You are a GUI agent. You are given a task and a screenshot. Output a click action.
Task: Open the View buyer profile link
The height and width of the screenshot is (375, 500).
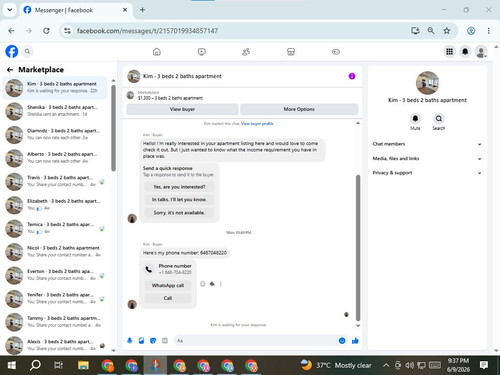pos(257,124)
